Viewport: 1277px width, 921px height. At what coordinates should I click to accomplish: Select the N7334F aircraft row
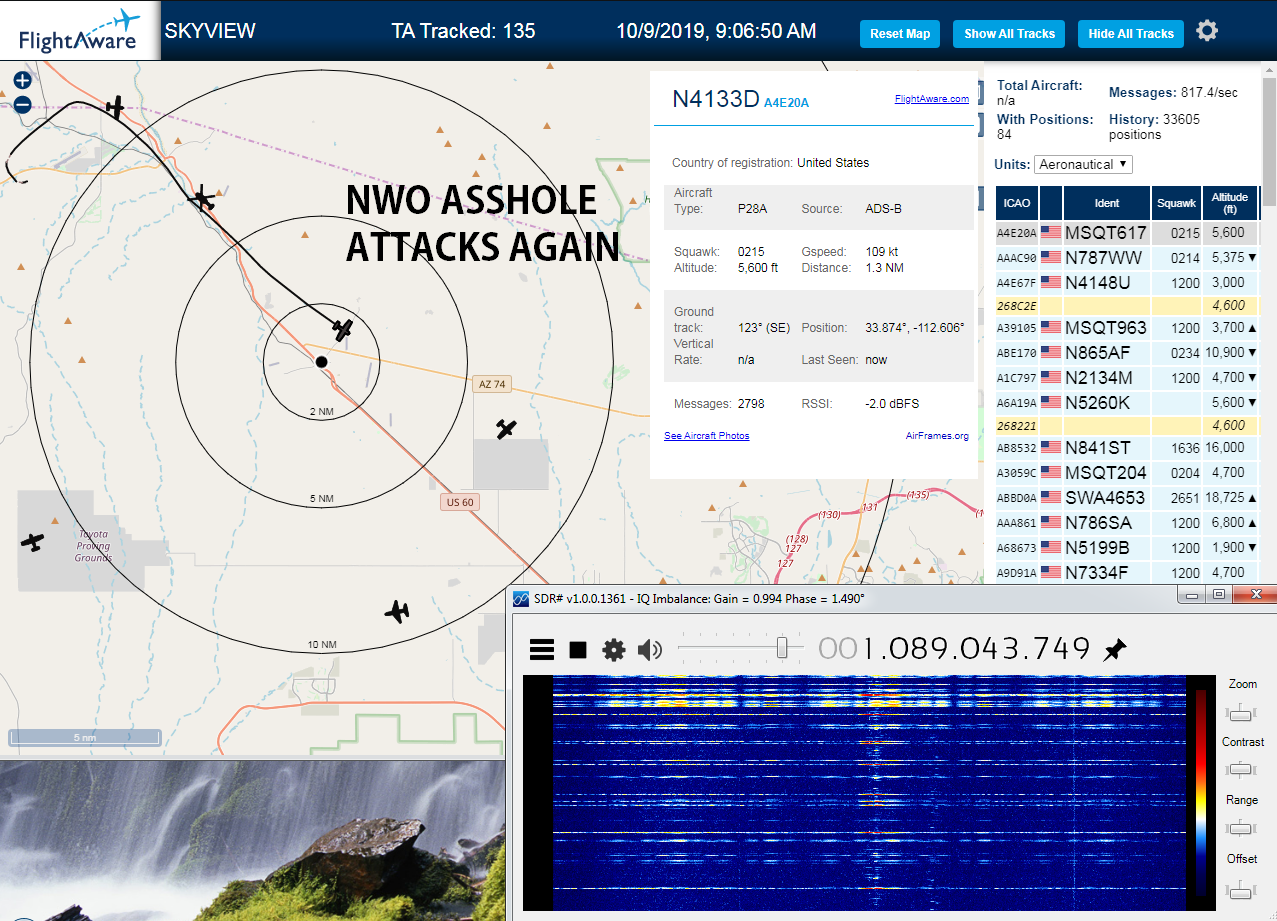click(1127, 573)
